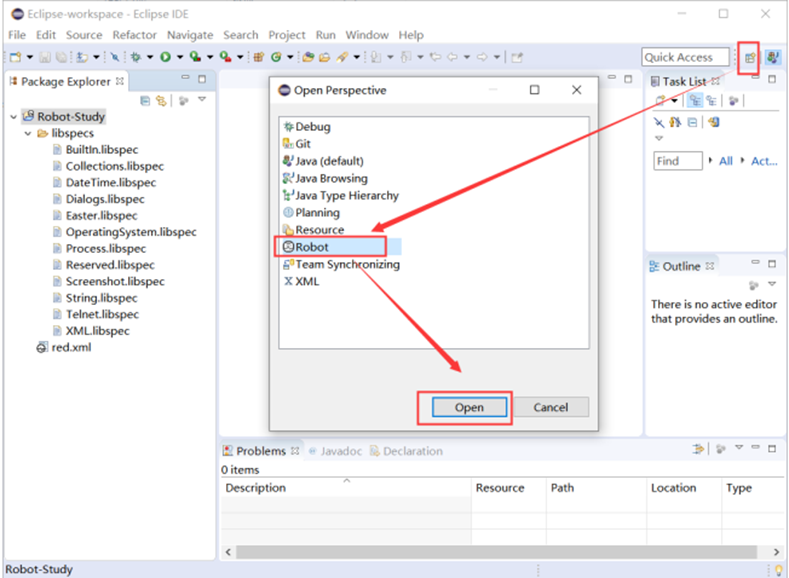
Task: Select BuiltIn.libspec in Package Explorer
Action: [x=96, y=150]
